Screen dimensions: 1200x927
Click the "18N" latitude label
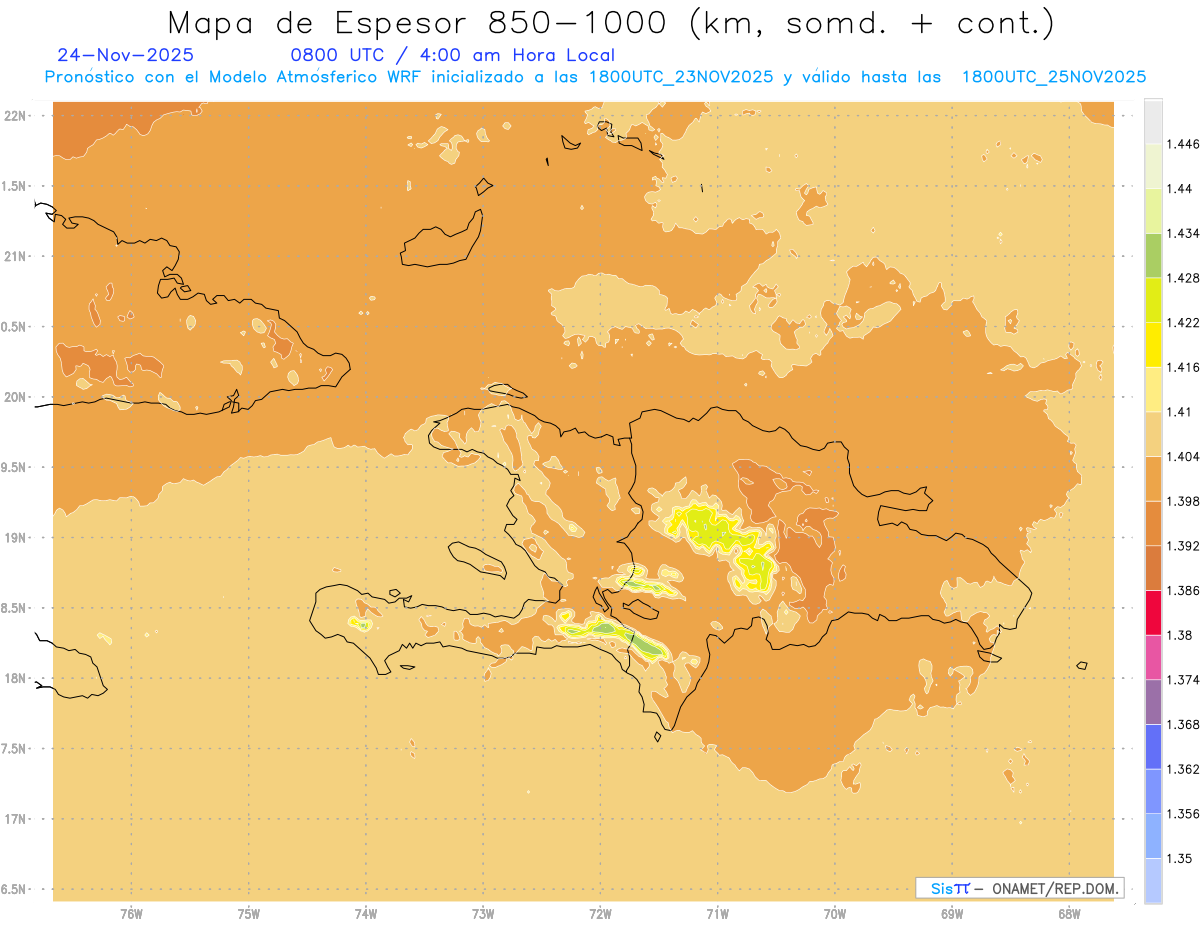coord(15,678)
